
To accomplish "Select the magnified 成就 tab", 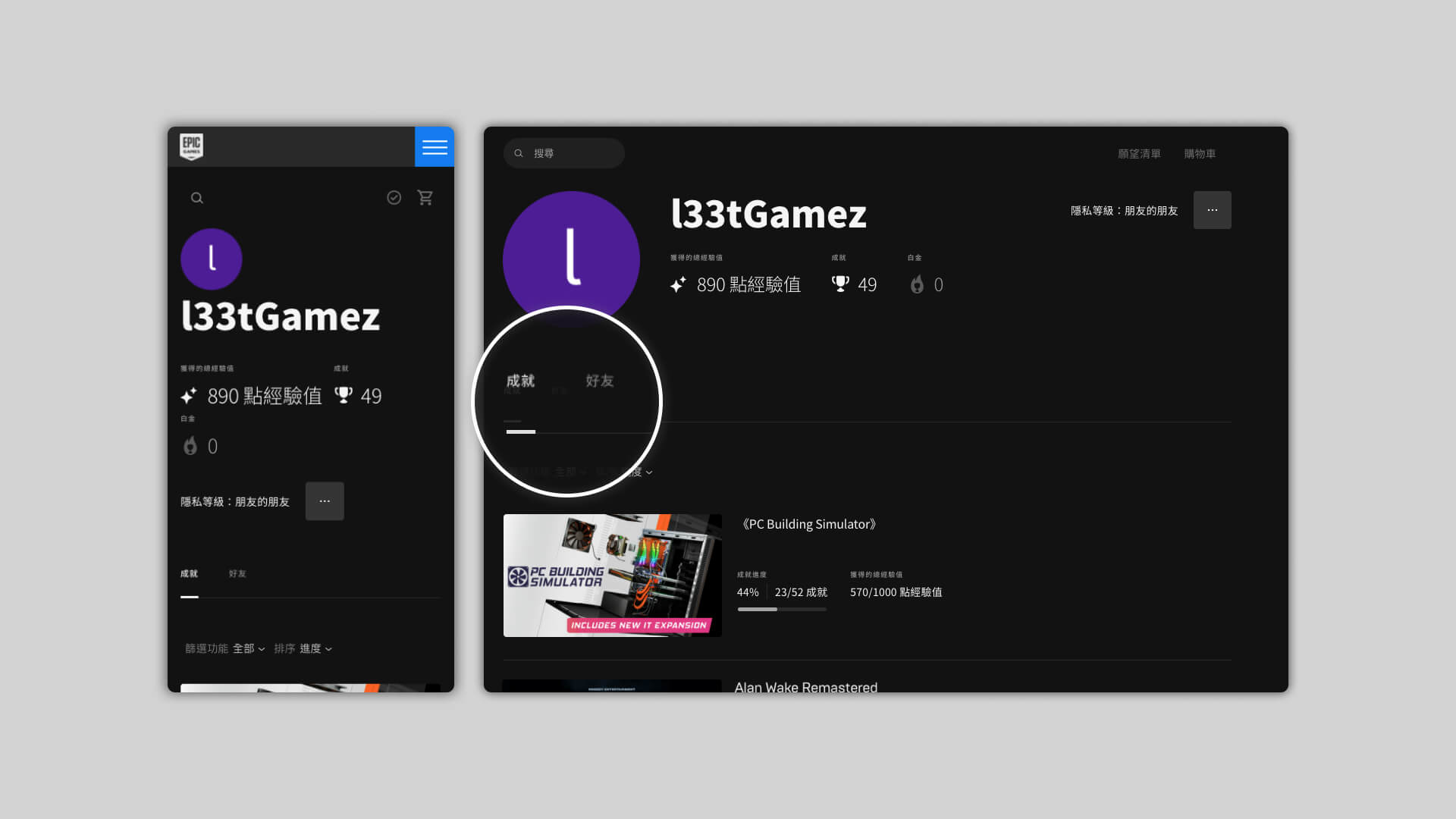I will tap(521, 381).
